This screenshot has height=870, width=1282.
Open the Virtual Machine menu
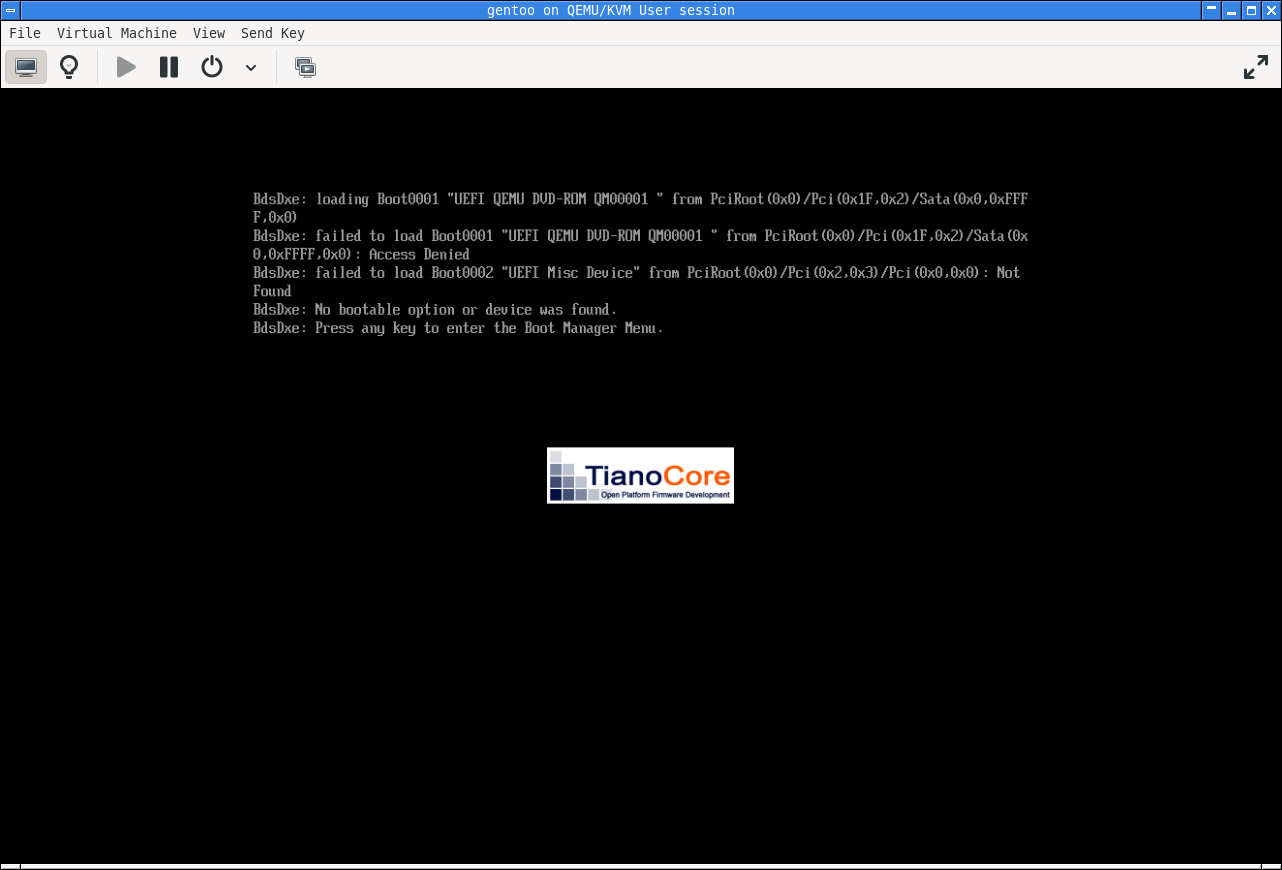[117, 33]
